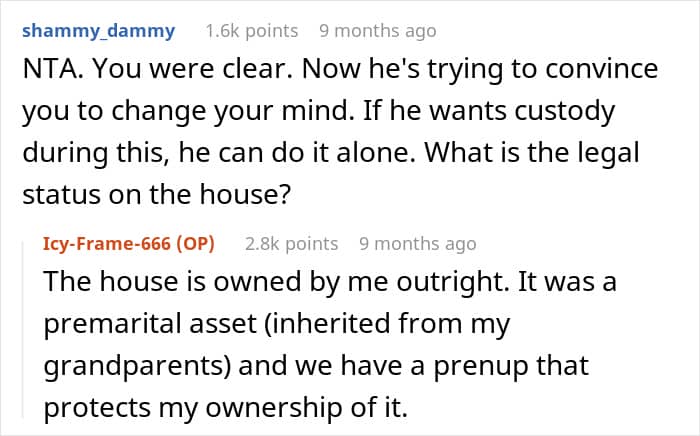The image size is (700, 436).
Task: Click the "2.8k points" score on reply
Action: [291, 244]
